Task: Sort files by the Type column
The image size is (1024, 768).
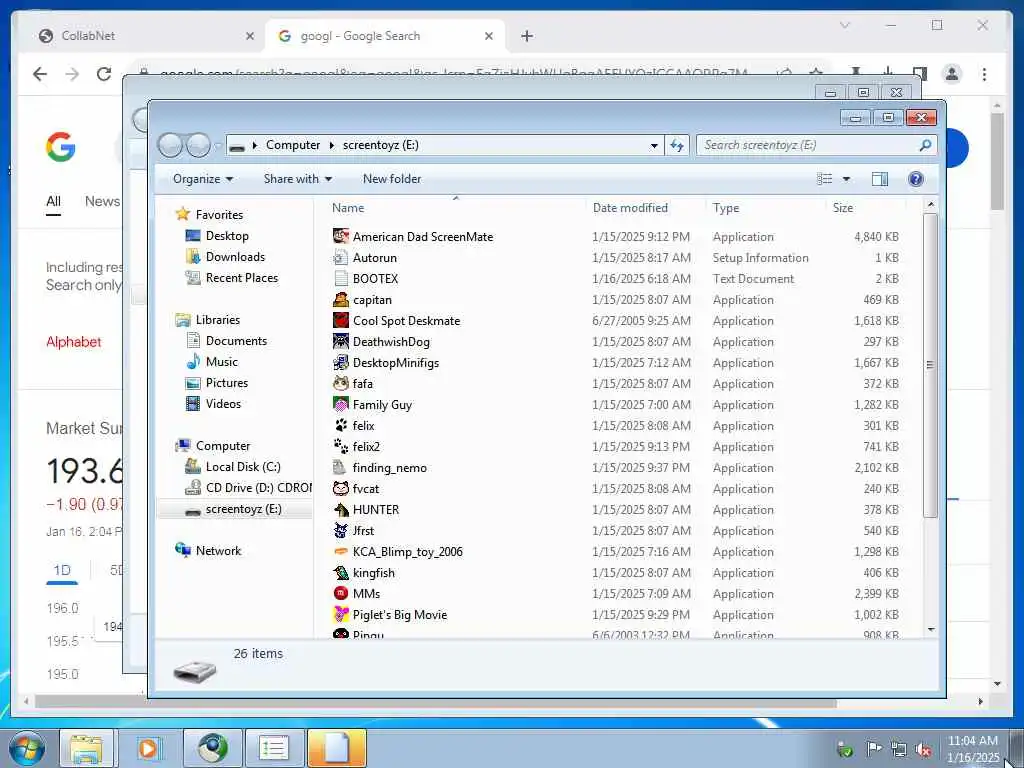Action: 765,208
